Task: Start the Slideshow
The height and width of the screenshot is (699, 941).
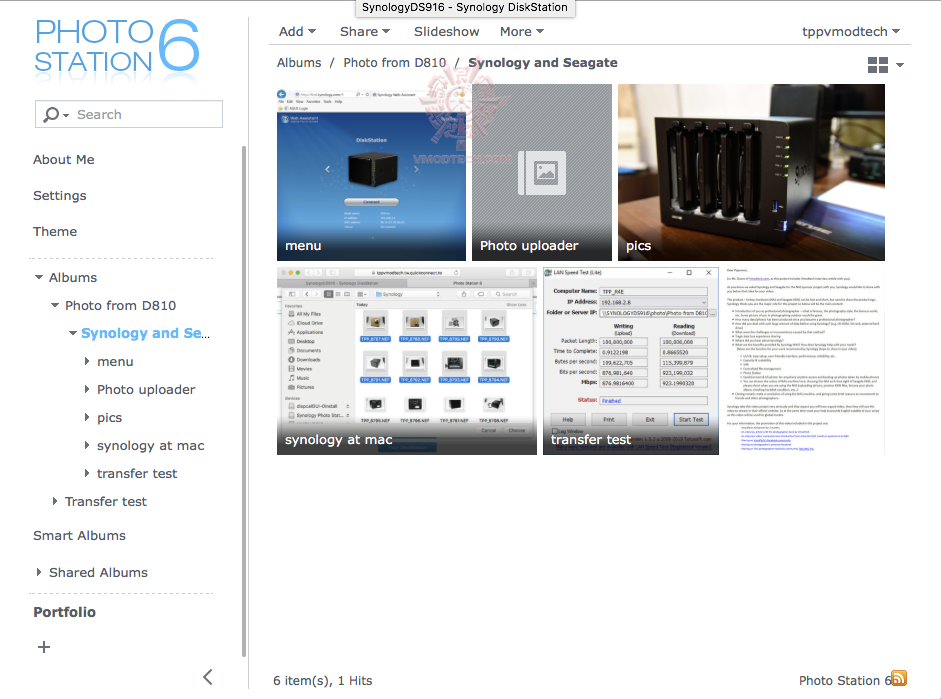Action: 446,31
